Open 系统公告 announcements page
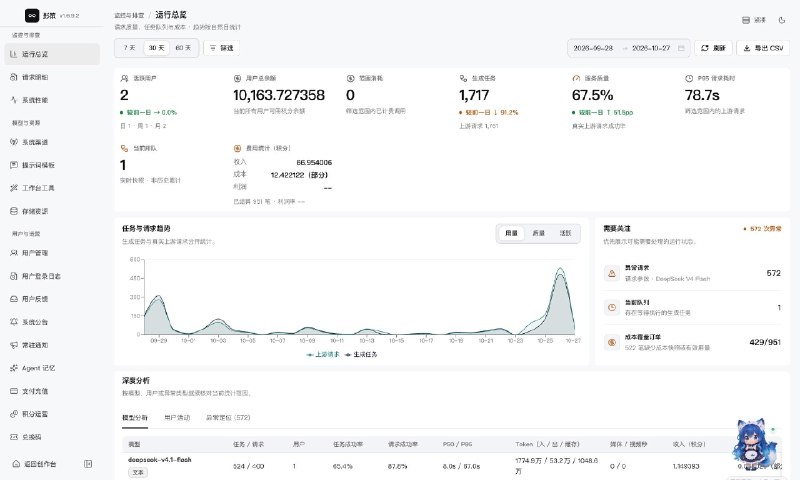 [52, 322]
